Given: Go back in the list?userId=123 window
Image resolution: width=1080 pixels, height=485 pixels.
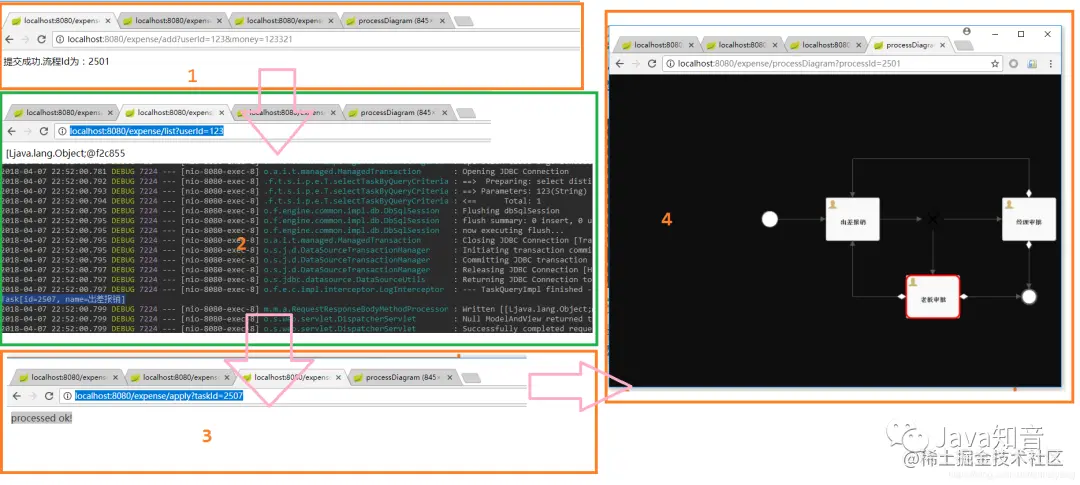Looking at the screenshot, I should [12, 131].
